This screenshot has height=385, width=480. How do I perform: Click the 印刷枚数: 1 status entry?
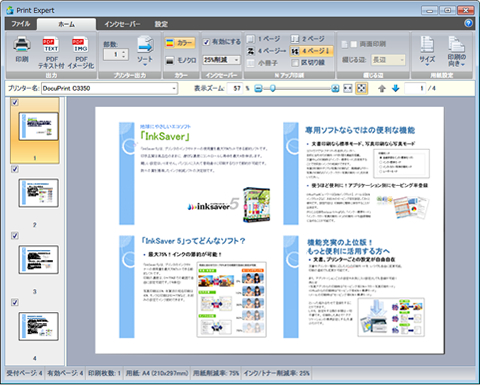[x=104, y=373]
